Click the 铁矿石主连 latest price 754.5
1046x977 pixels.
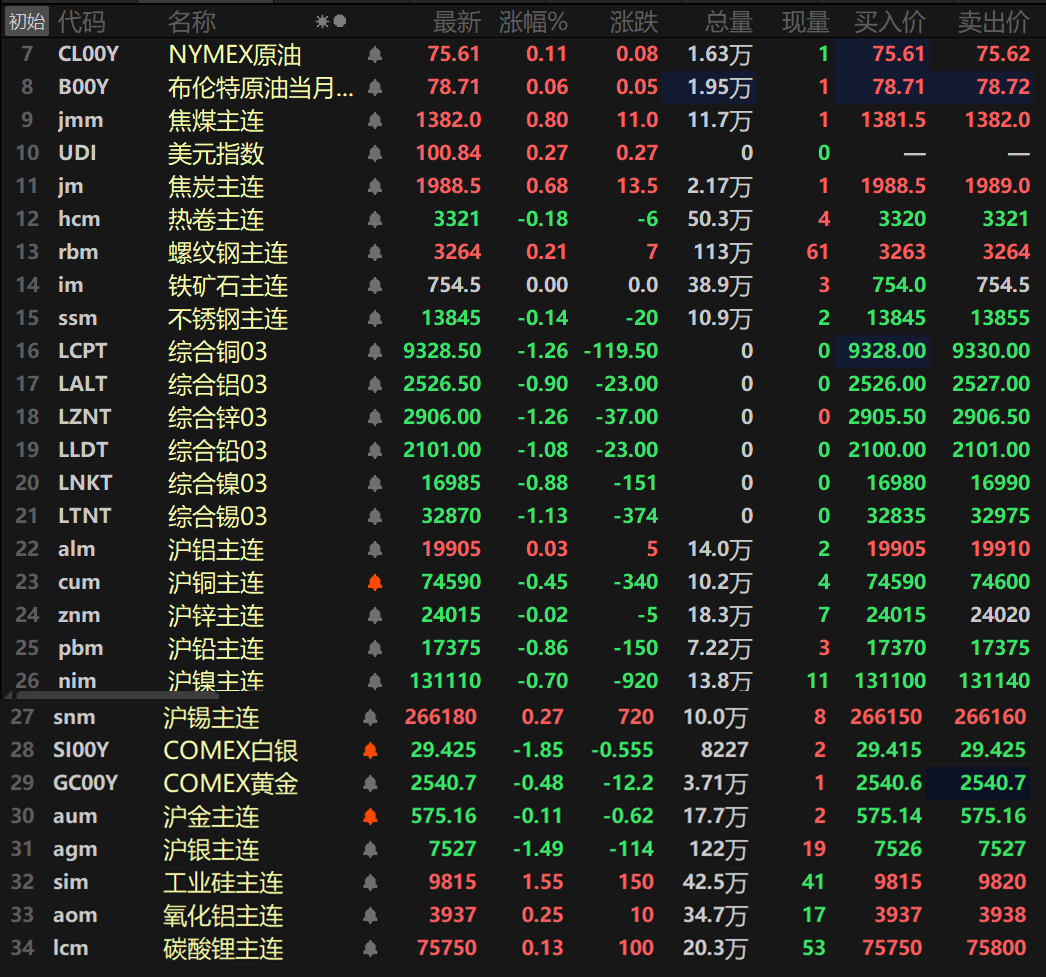click(x=454, y=285)
